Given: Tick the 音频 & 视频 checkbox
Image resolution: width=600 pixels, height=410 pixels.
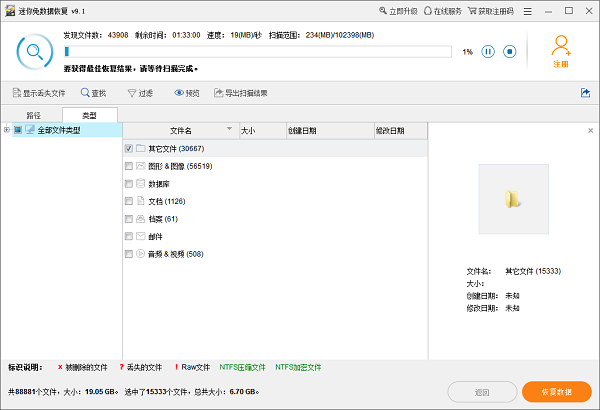Looking at the screenshot, I should coord(129,253).
